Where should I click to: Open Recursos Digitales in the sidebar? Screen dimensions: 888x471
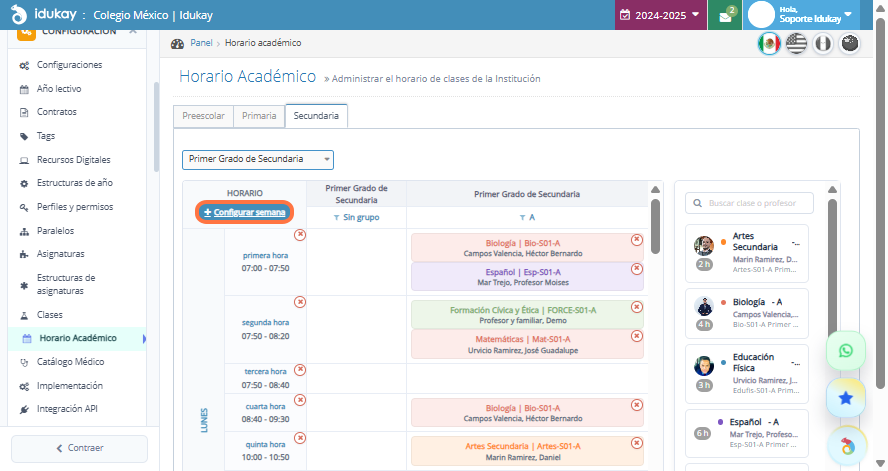(x=74, y=160)
